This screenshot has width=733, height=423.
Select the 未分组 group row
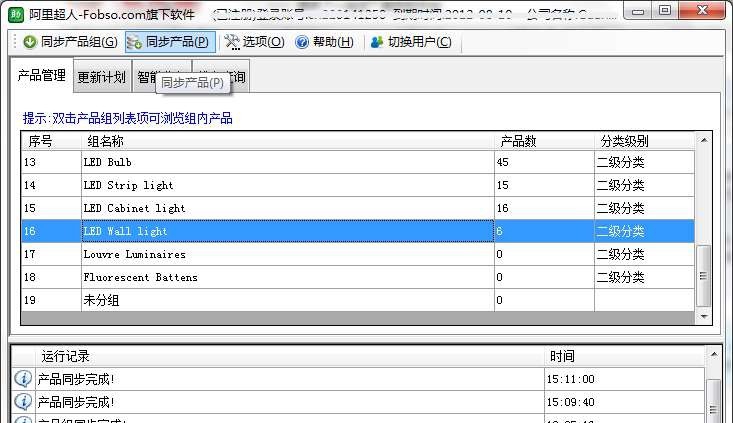358,300
